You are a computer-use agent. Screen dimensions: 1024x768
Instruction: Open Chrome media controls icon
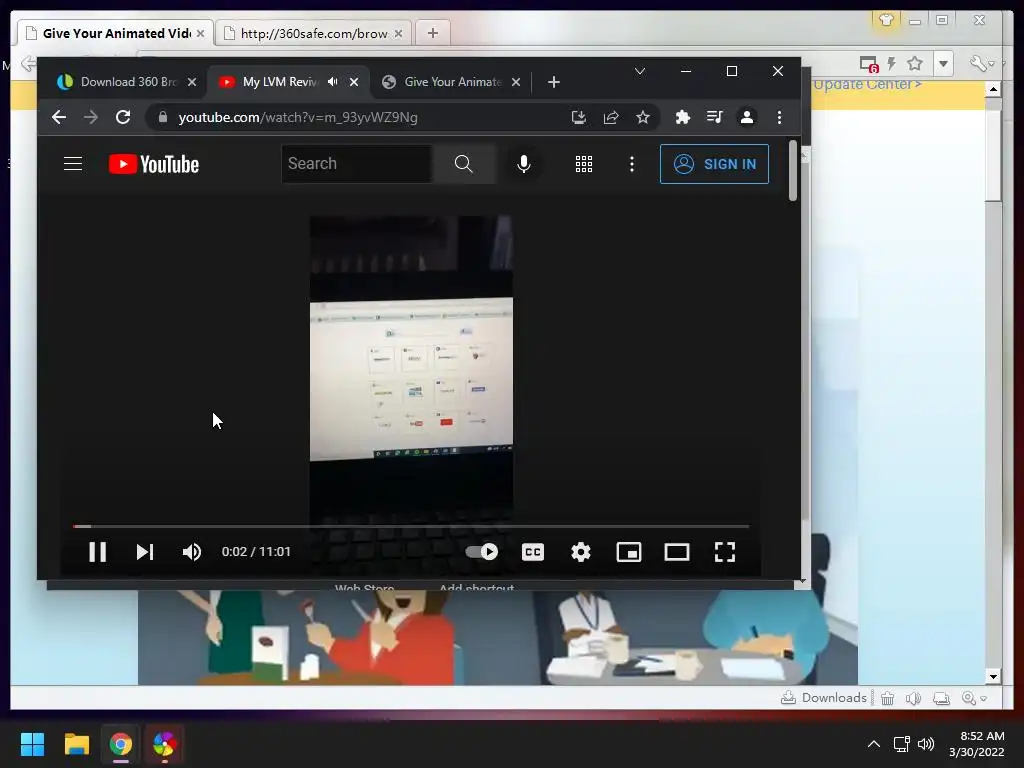[x=714, y=117]
